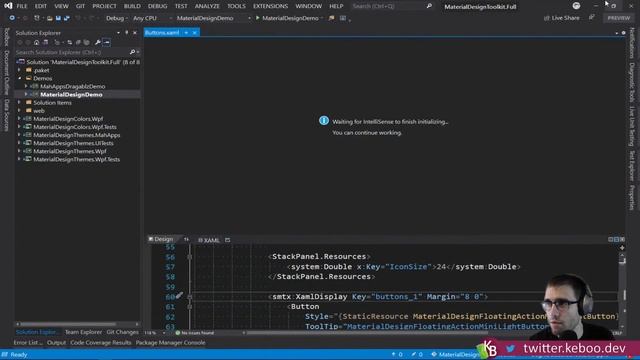Click the Save All icon in toolbar
Image resolution: width=640 pixels, height=360 pixels.
click(67, 18)
